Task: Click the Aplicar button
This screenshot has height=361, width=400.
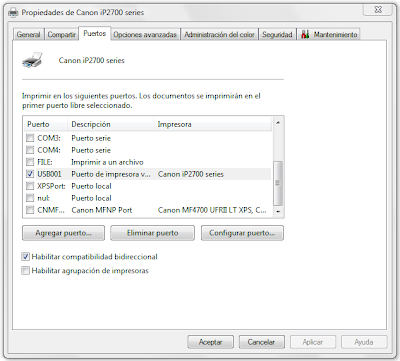Action: [313, 342]
